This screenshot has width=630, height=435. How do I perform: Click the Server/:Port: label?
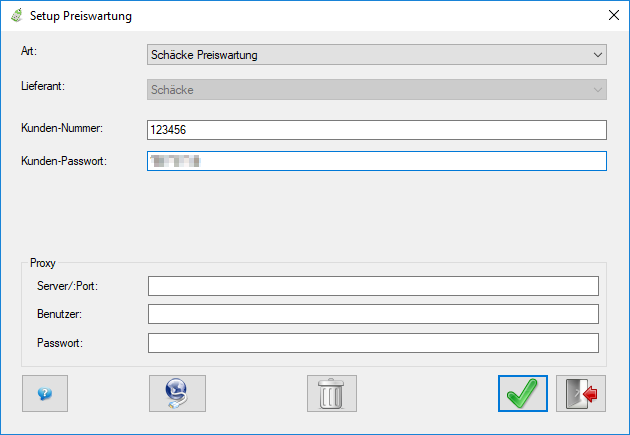point(68,286)
